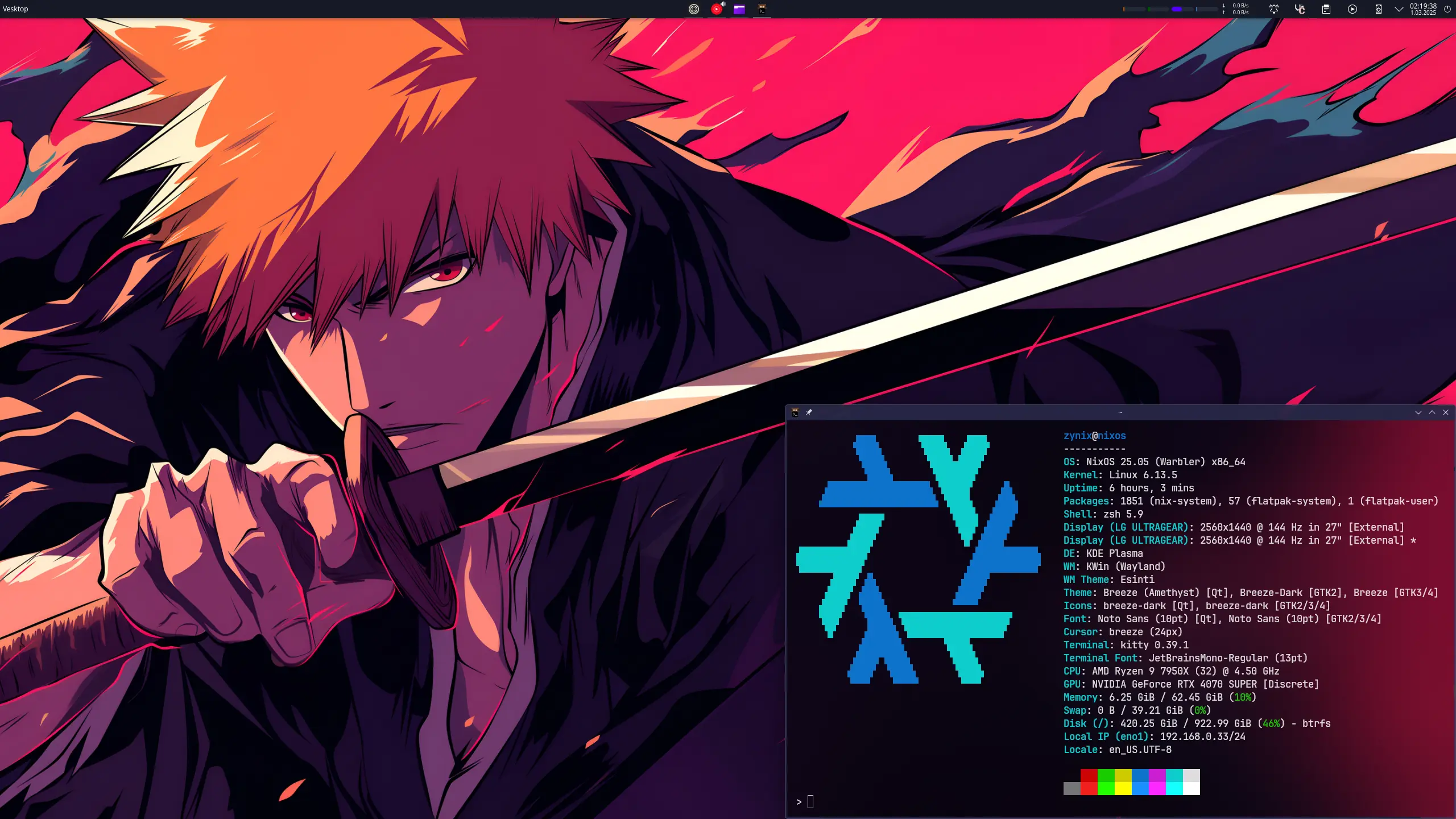Viewport: 1456px width, 819px height.
Task: Click the 'Locale: en_US.UTF-8' line
Action: point(1118,750)
